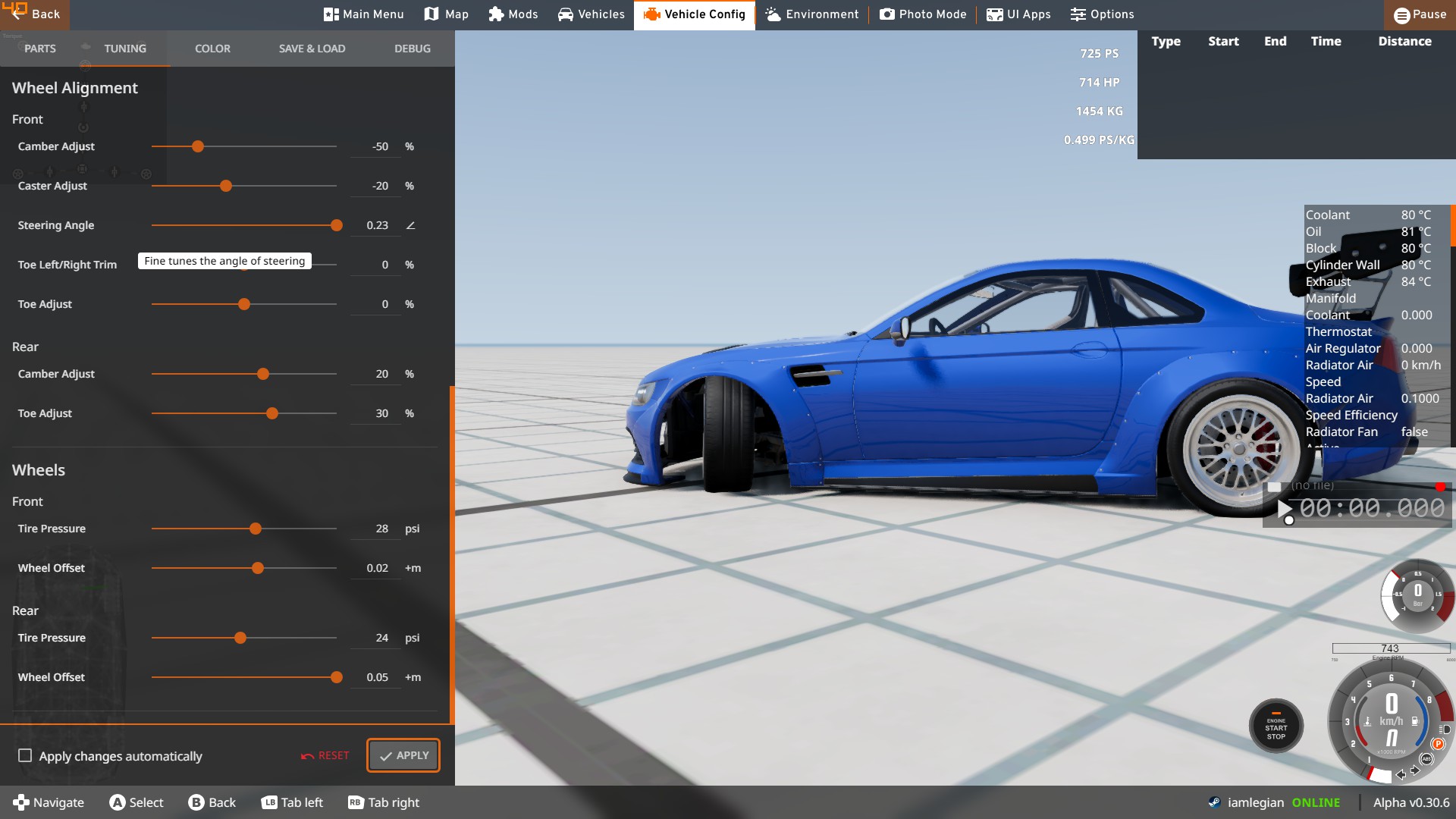The width and height of the screenshot is (1456, 819).
Task: Click the replay play triangle icon
Action: point(1284,508)
